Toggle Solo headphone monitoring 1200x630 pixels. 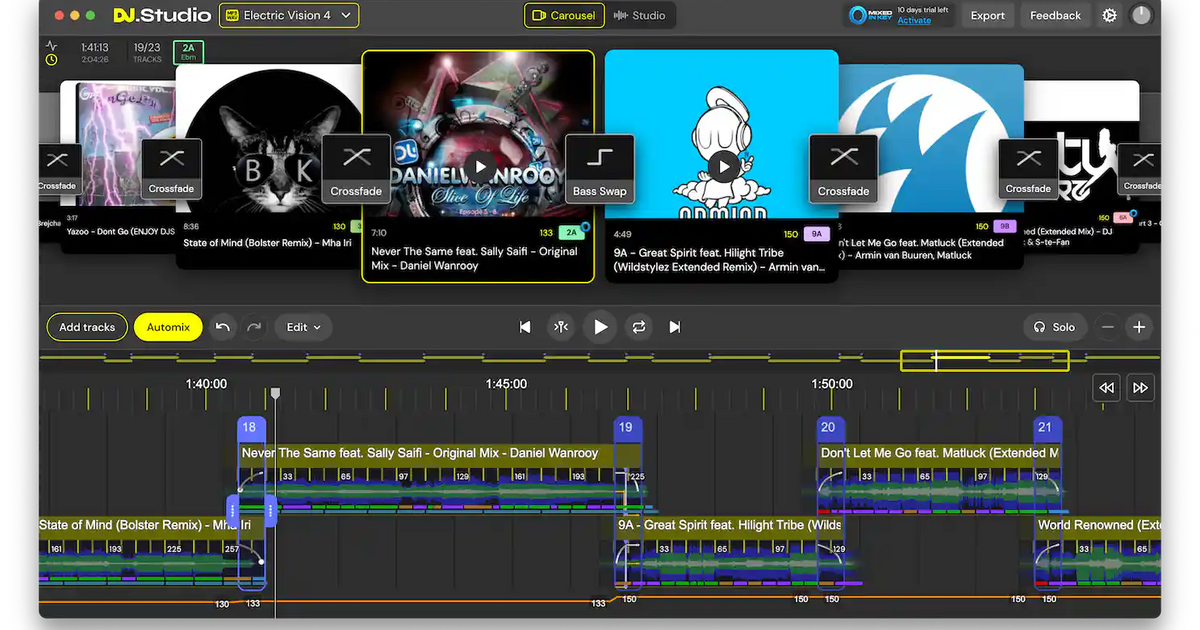click(x=1054, y=327)
